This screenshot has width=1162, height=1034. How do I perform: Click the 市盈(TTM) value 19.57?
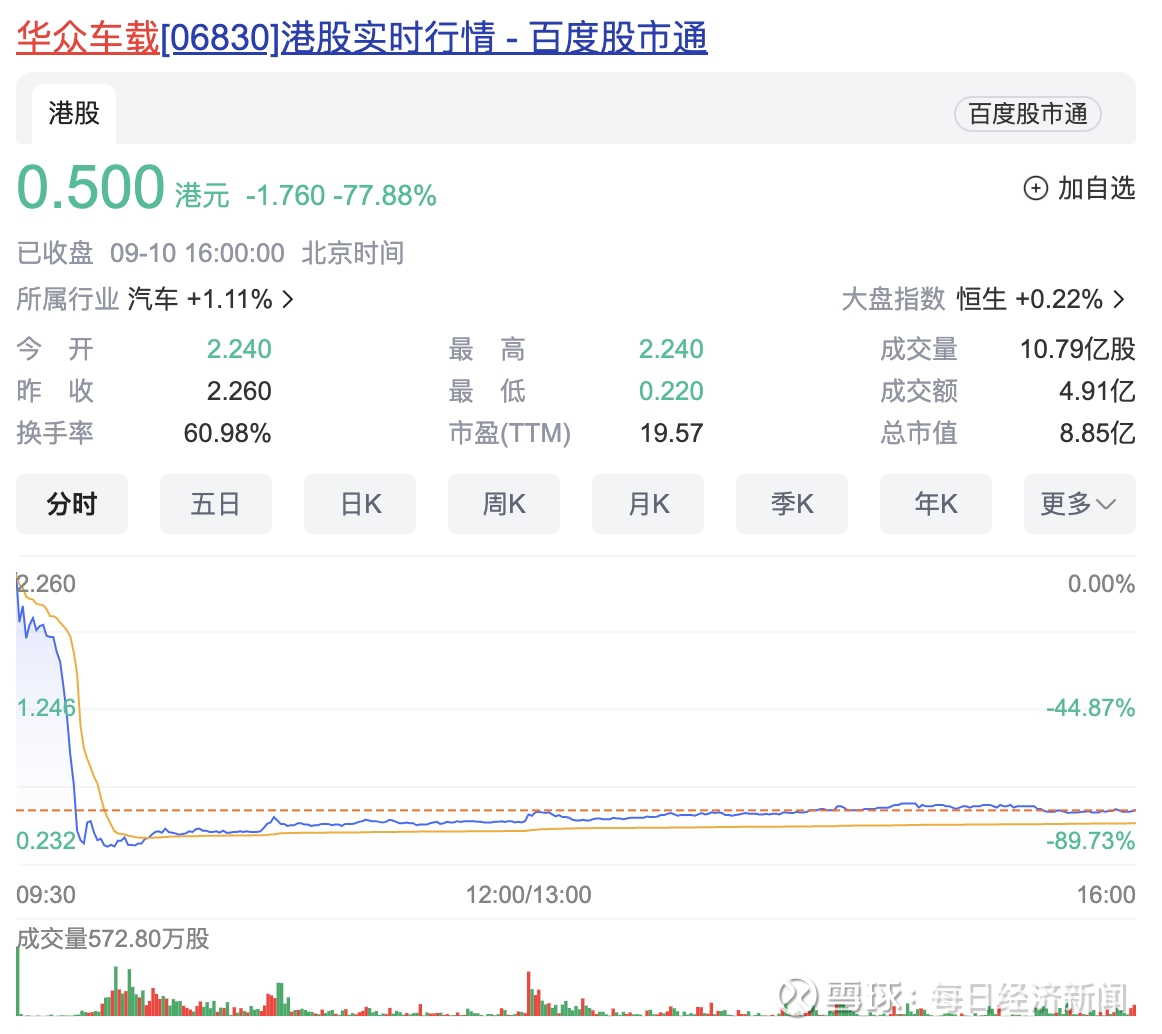click(671, 433)
